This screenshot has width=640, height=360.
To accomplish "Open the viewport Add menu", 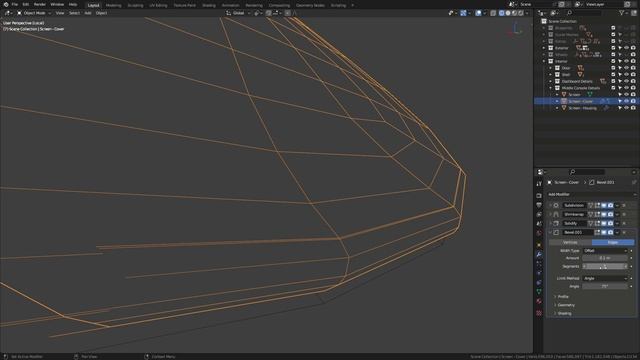I will 88,13.
